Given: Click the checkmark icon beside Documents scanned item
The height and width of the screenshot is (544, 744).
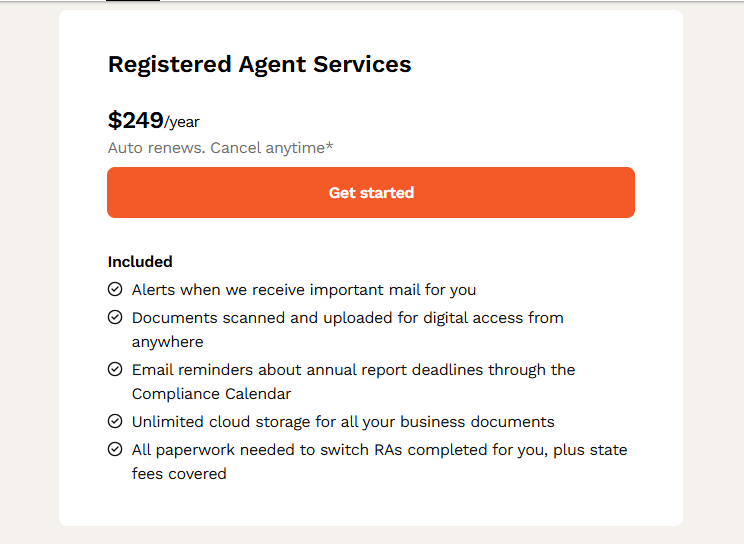Looking at the screenshot, I should point(115,317).
